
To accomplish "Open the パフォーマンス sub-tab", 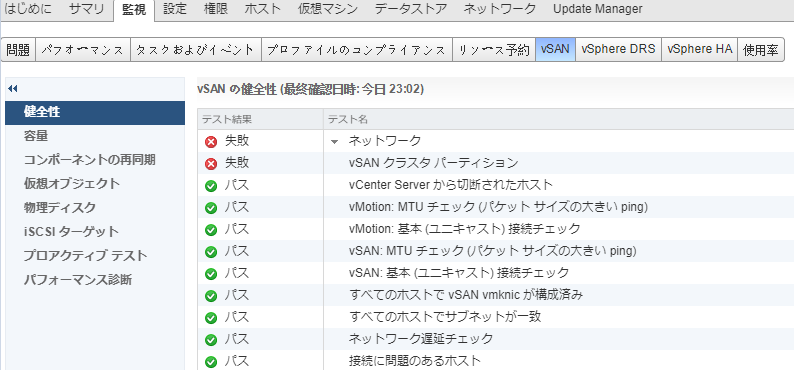I will (x=83, y=50).
